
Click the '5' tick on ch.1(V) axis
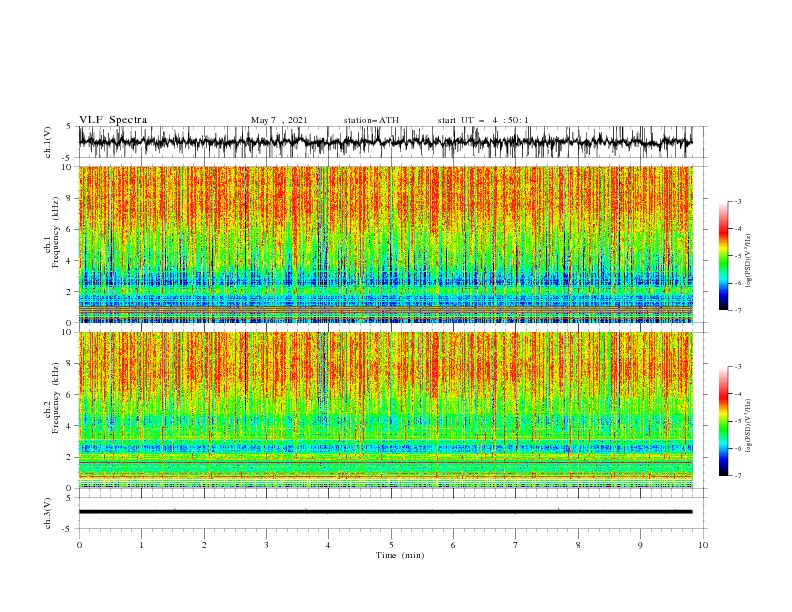[69, 126]
